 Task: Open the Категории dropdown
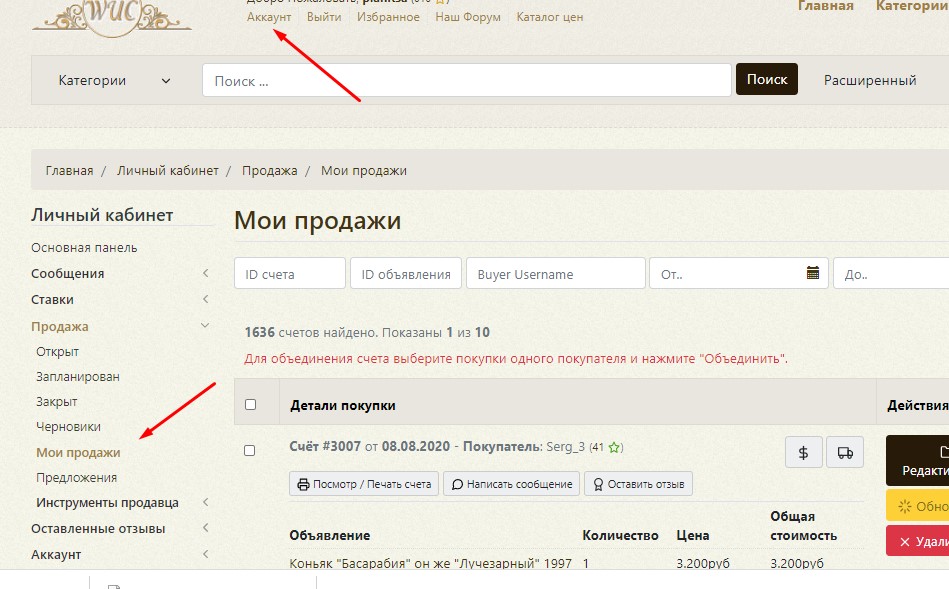[x=114, y=81]
